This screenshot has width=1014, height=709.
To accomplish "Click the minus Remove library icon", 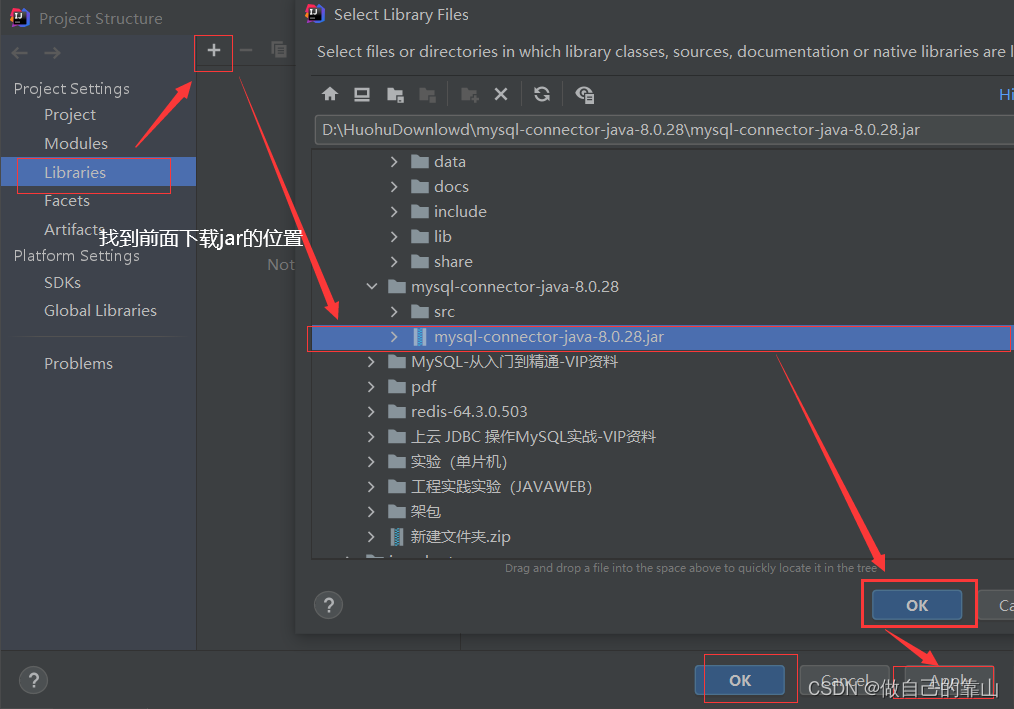I will point(246,50).
